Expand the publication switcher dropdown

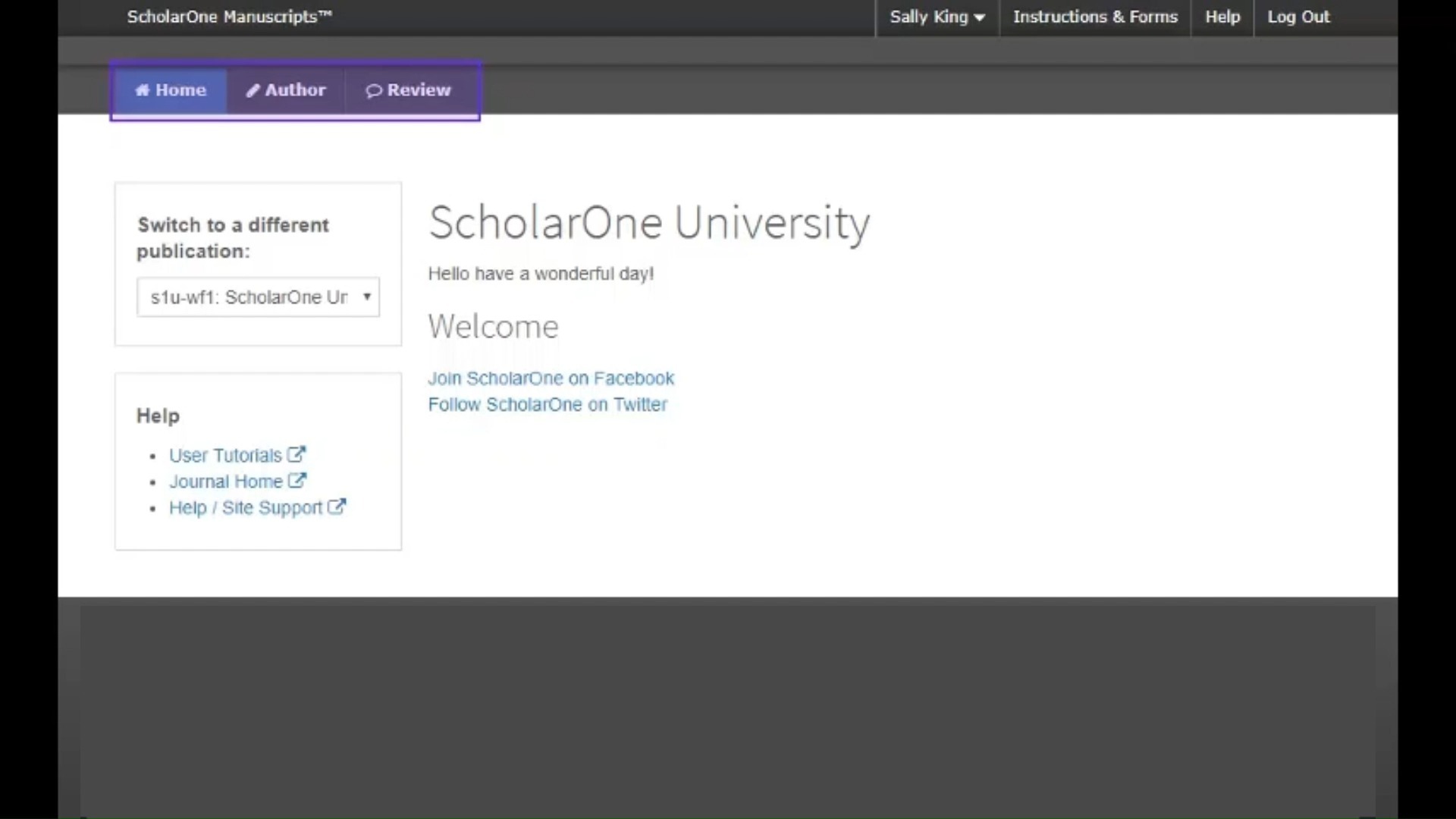[x=258, y=297]
